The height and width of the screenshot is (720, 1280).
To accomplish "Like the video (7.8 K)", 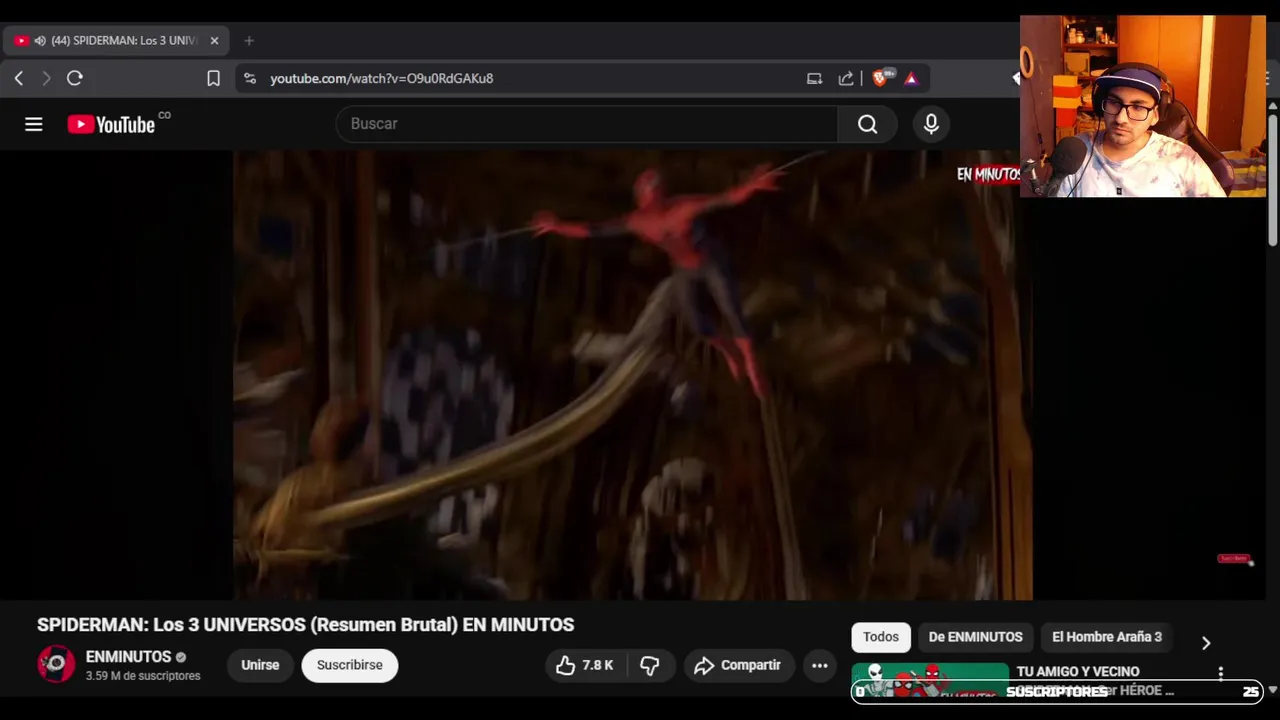I will [x=585, y=665].
